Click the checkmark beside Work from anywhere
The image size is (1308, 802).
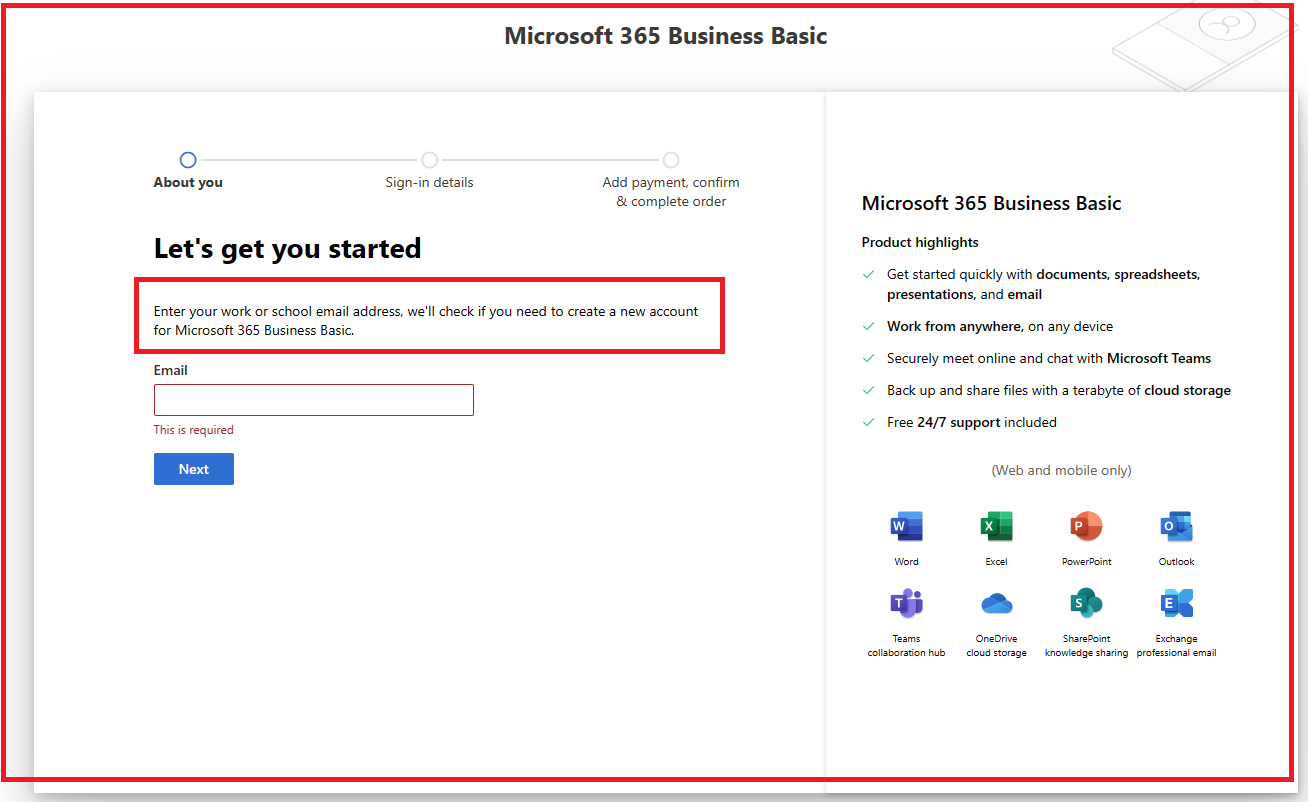[x=868, y=326]
